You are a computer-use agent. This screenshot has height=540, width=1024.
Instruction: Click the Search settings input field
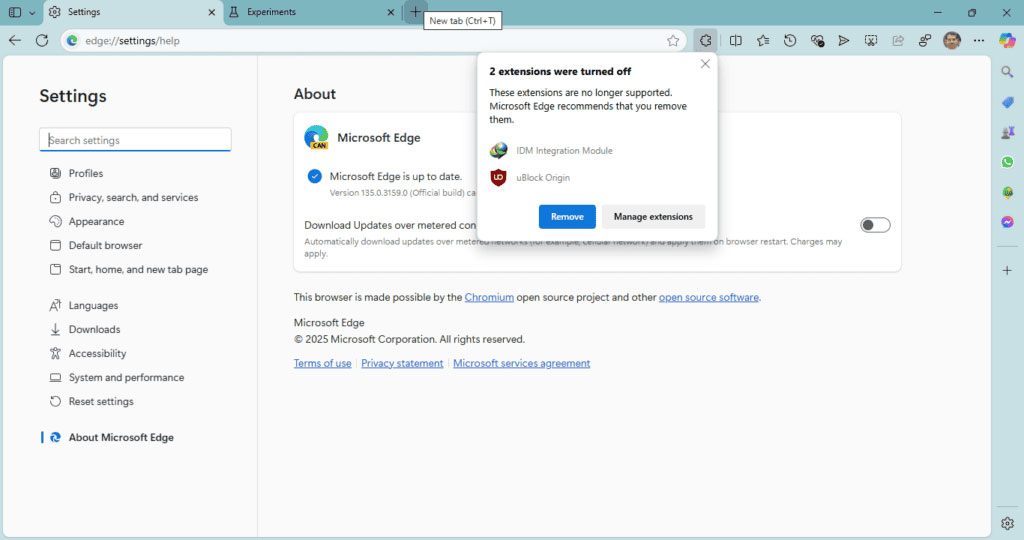137,141
